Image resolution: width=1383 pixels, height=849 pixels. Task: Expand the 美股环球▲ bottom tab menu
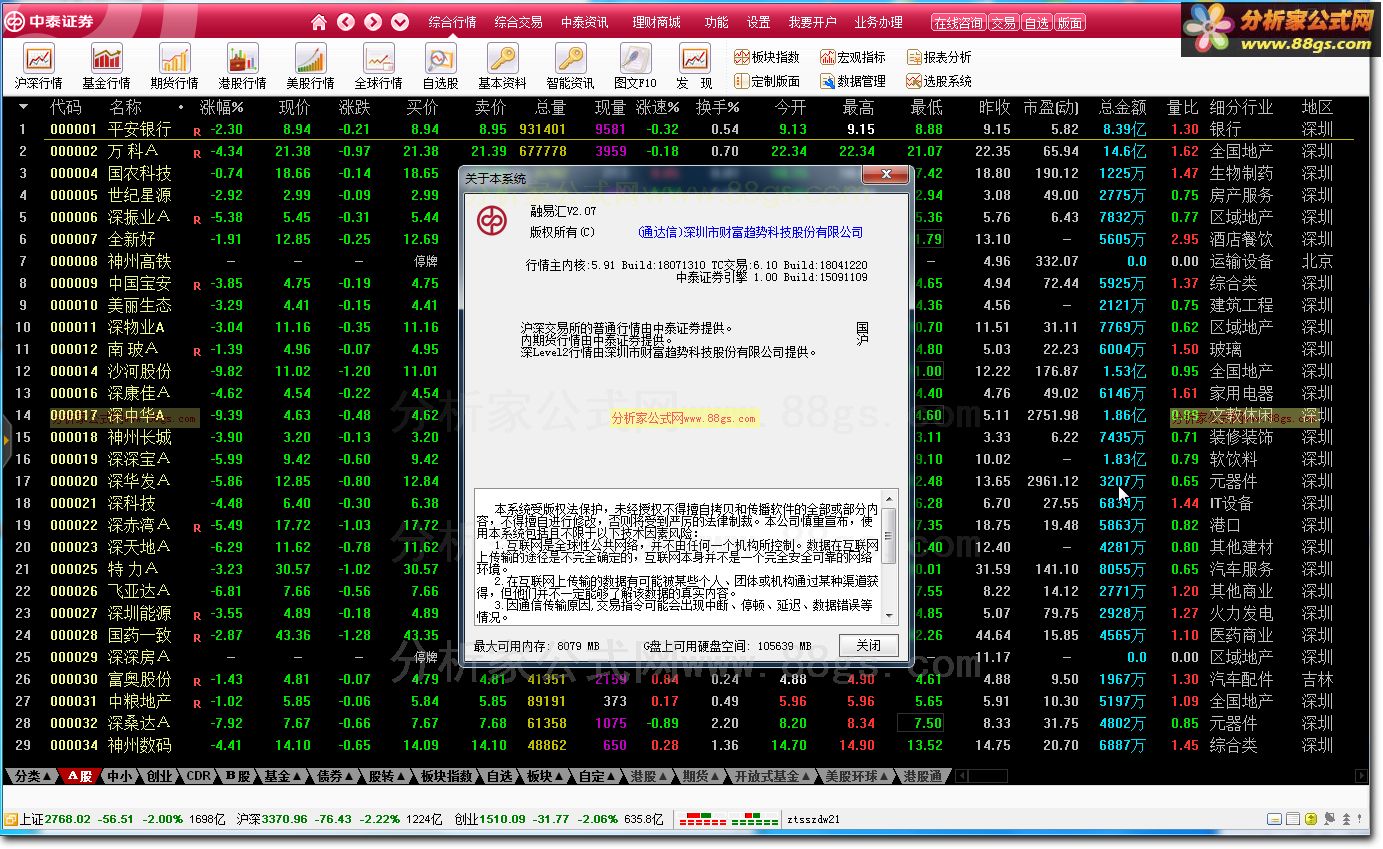(x=857, y=776)
